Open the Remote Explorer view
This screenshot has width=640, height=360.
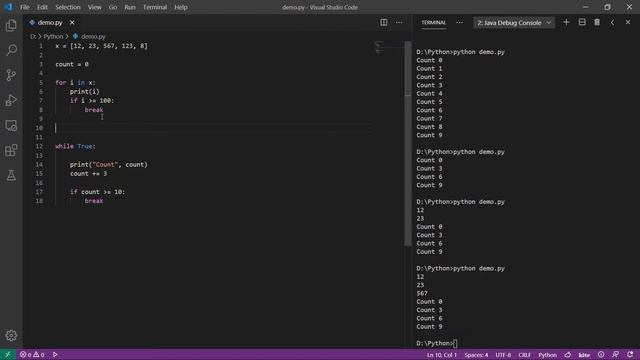click(11, 125)
